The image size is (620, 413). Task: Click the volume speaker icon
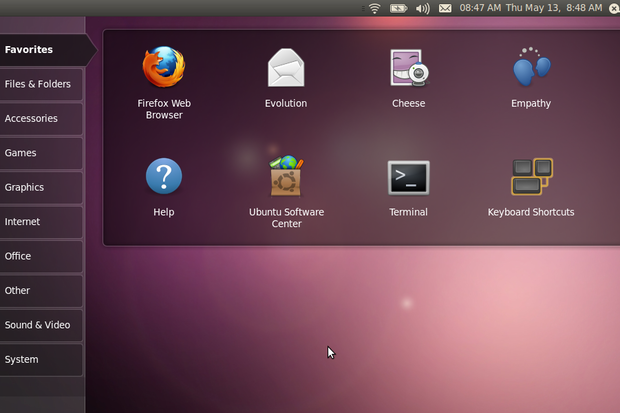pyautogui.click(x=422, y=8)
